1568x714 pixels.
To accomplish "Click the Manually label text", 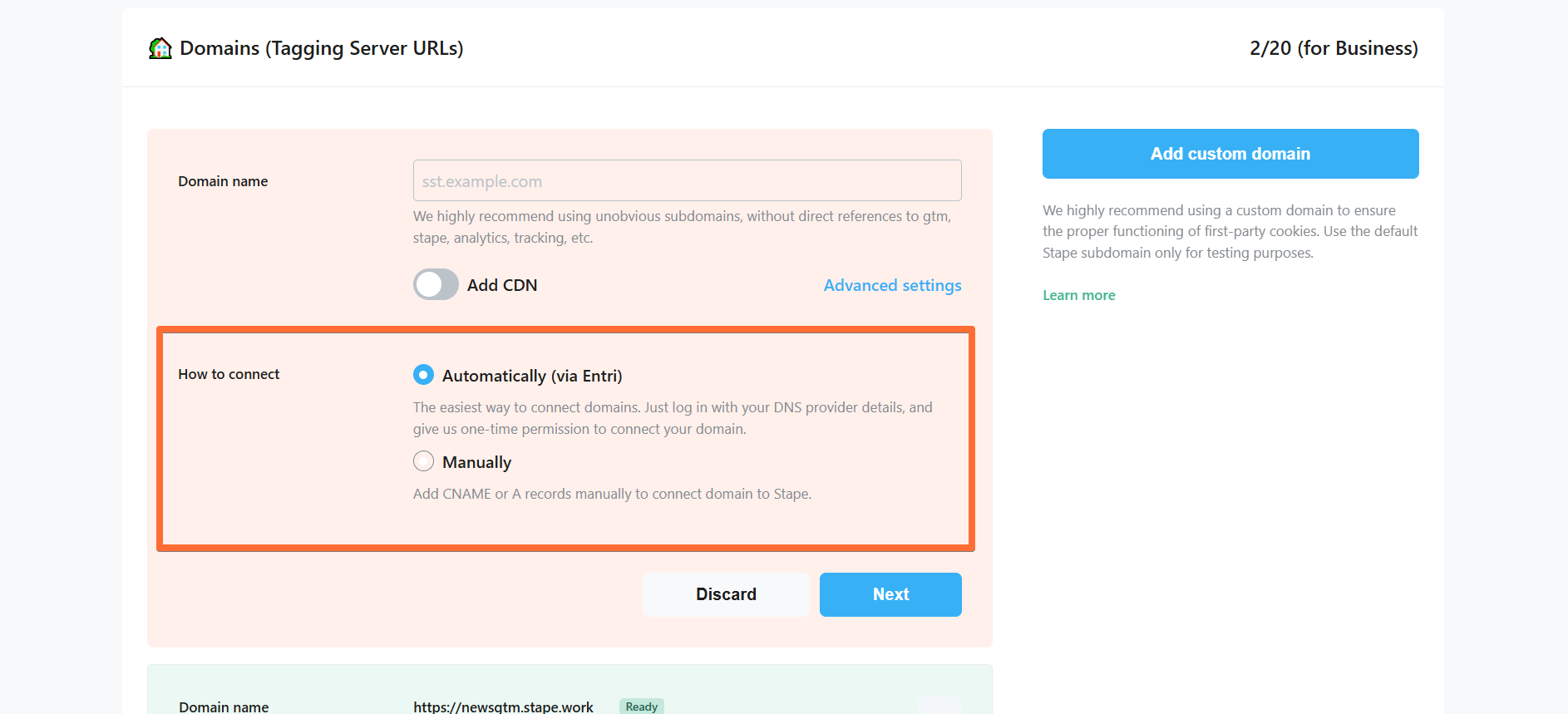I will tap(476, 462).
